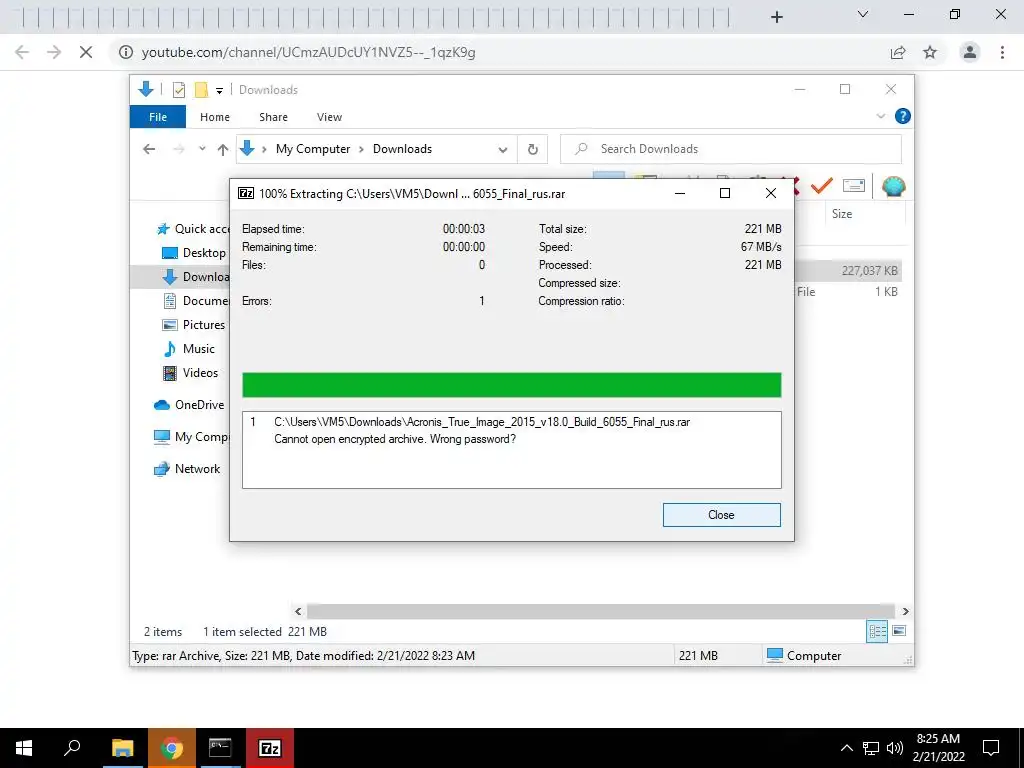Click the envelope card toolbar icon

click(854, 185)
